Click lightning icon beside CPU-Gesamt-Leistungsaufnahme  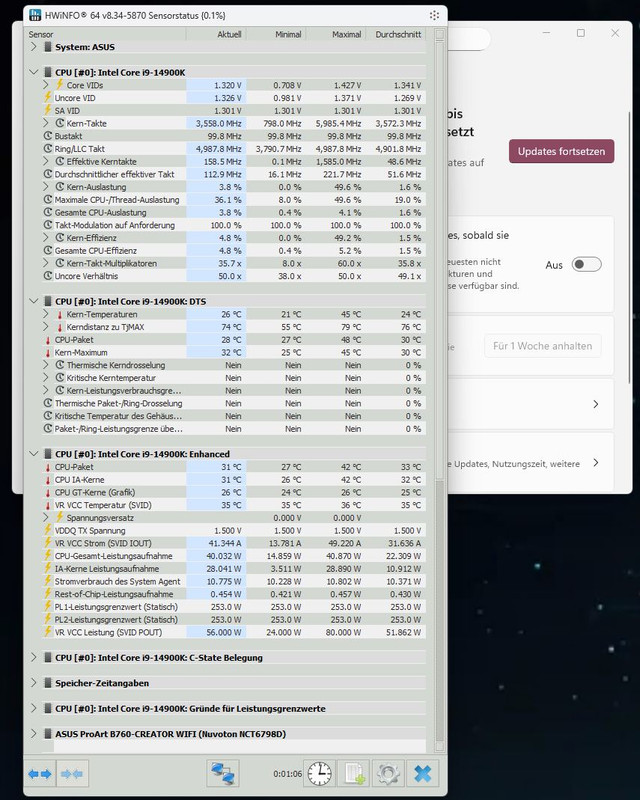[x=47, y=555]
